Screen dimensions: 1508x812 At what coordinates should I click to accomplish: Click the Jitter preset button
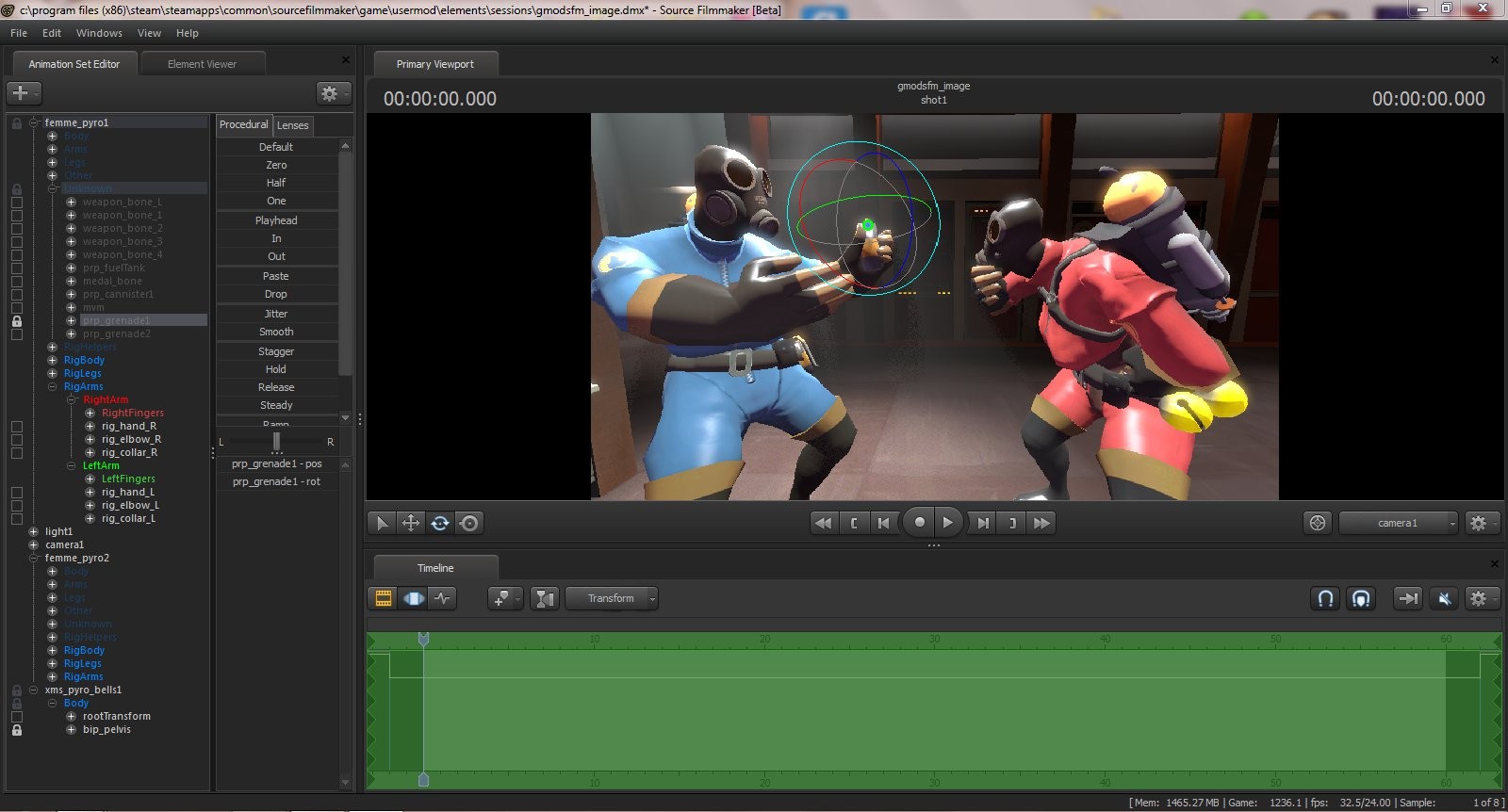tap(276, 314)
